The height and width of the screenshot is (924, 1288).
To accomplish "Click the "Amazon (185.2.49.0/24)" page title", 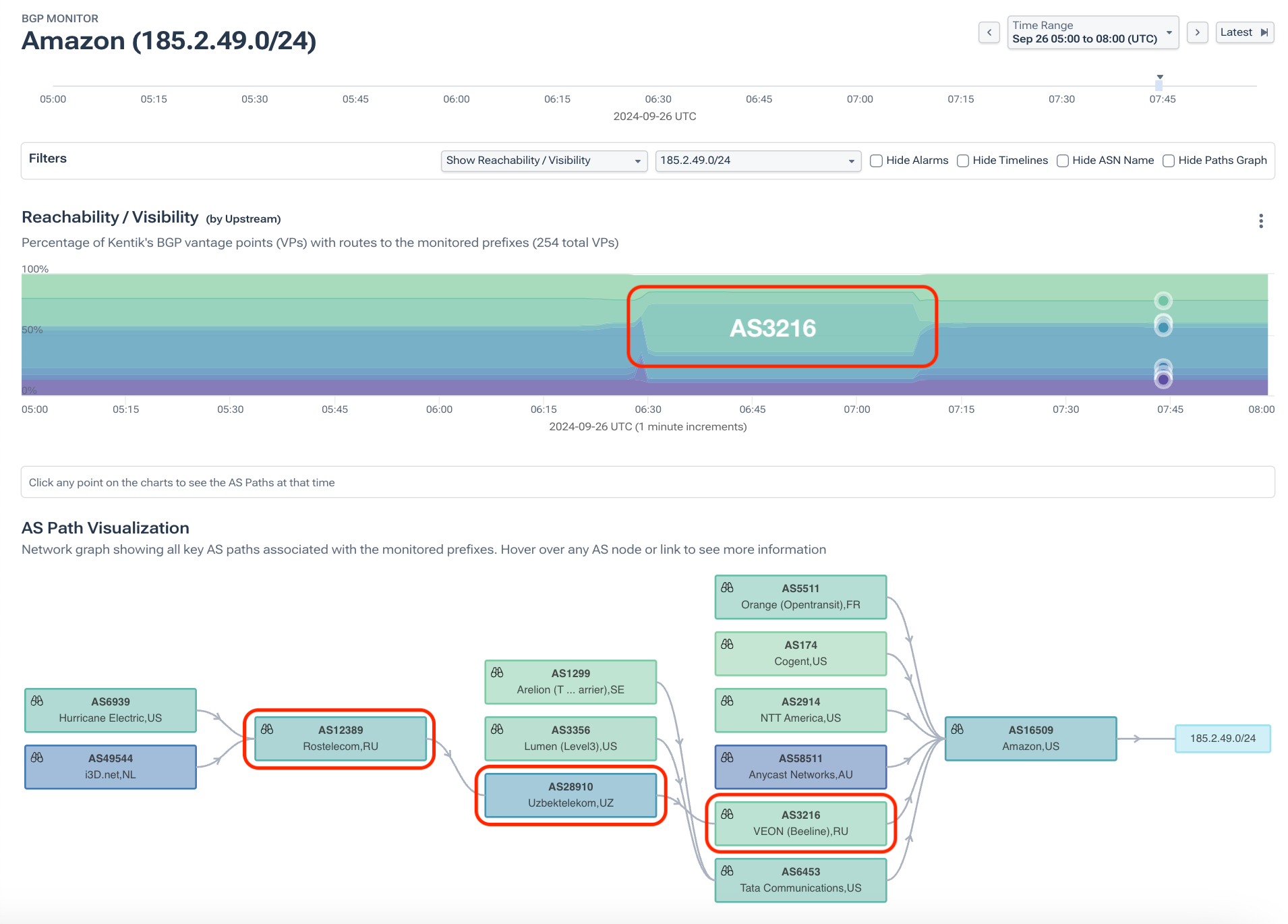I will (169, 41).
